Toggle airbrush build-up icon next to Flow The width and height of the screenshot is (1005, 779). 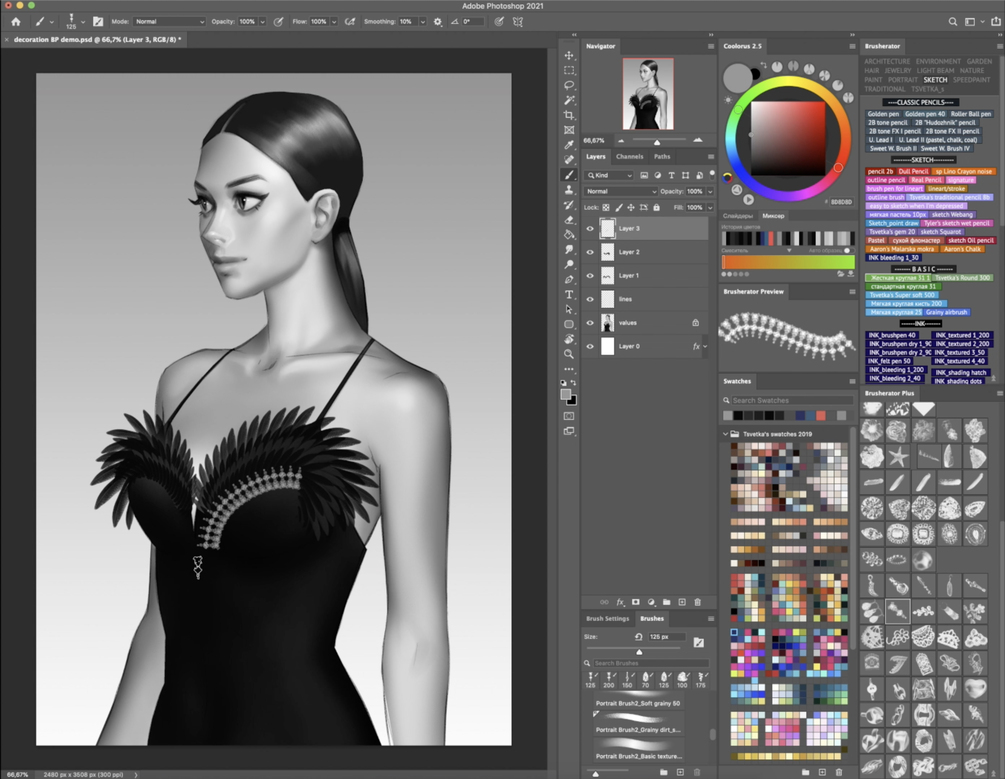click(350, 21)
